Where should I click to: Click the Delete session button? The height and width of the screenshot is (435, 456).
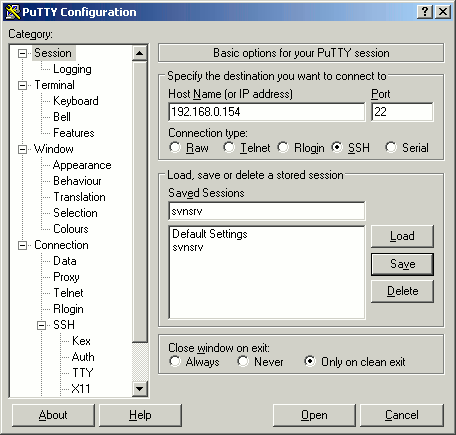(x=402, y=291)
